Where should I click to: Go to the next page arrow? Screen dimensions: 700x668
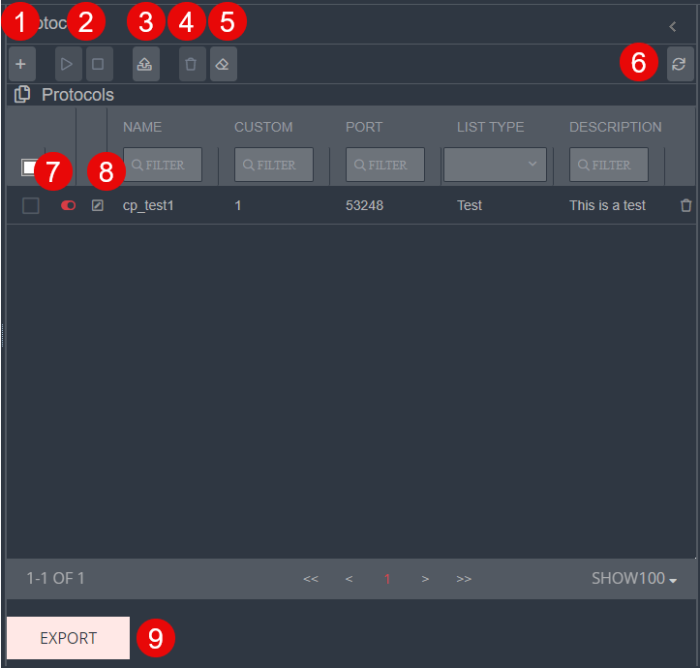425,579
